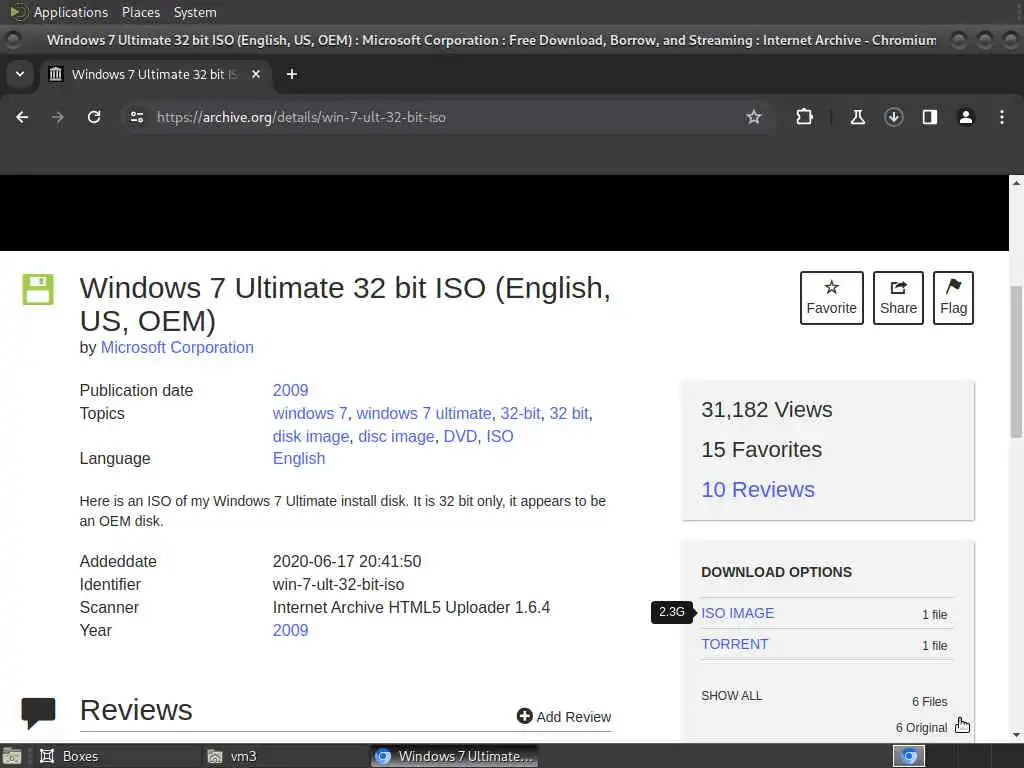Viewport: 1024px width, 768px height.
Task: Download the ISO IMAGE option
Action: 737,613
